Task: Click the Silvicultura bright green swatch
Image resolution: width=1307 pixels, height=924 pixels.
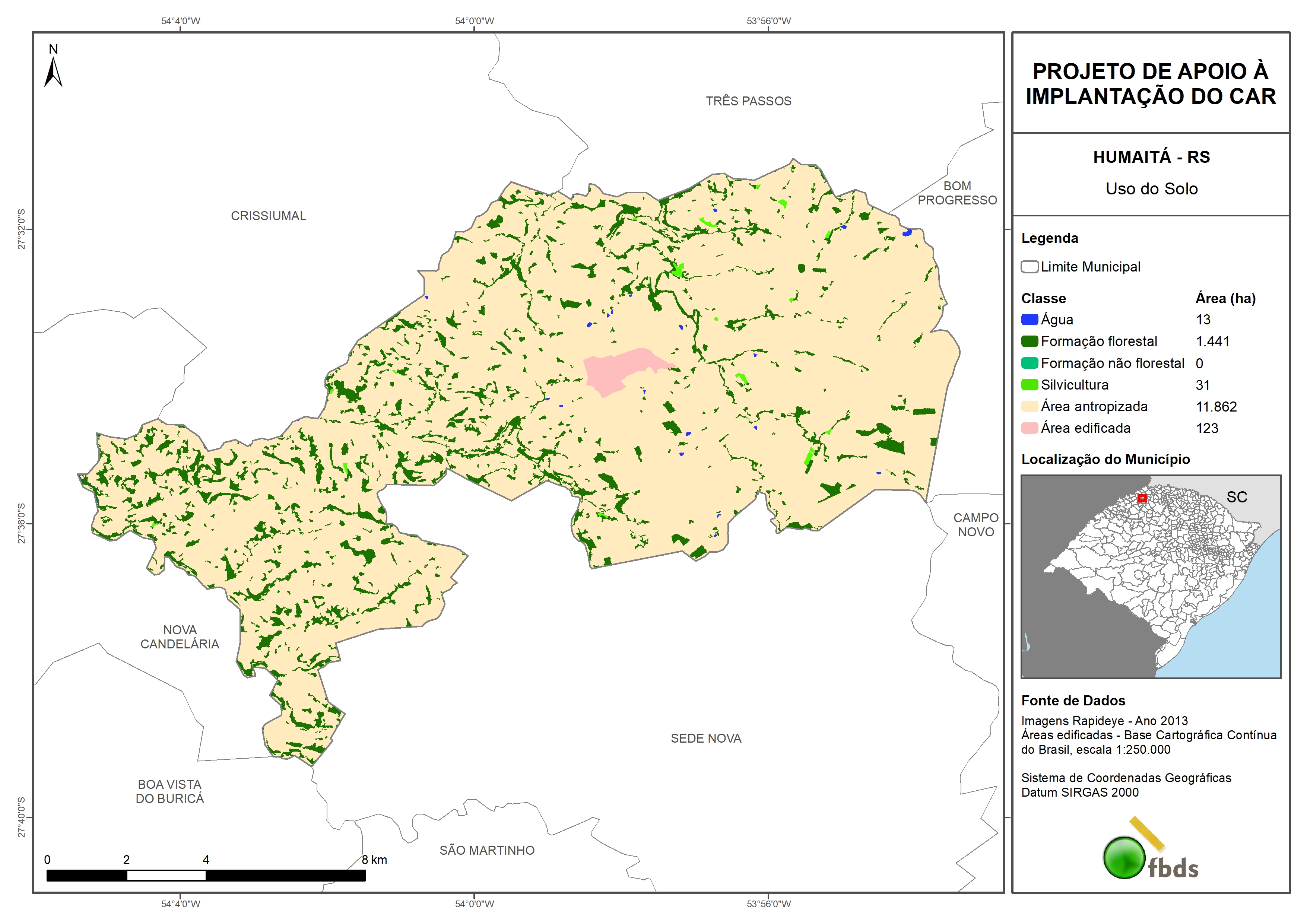Action: (1029, 385)
